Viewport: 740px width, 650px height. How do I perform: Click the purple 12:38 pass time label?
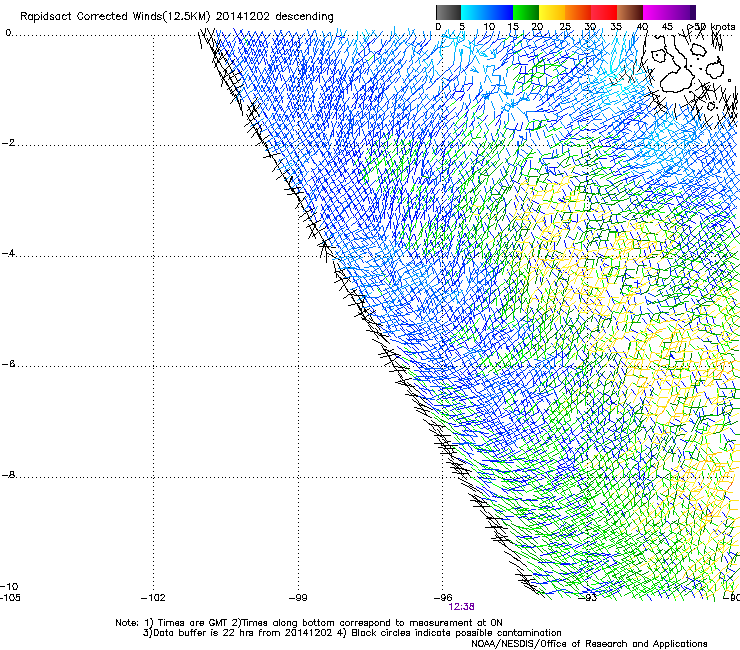tap(462, 607)
